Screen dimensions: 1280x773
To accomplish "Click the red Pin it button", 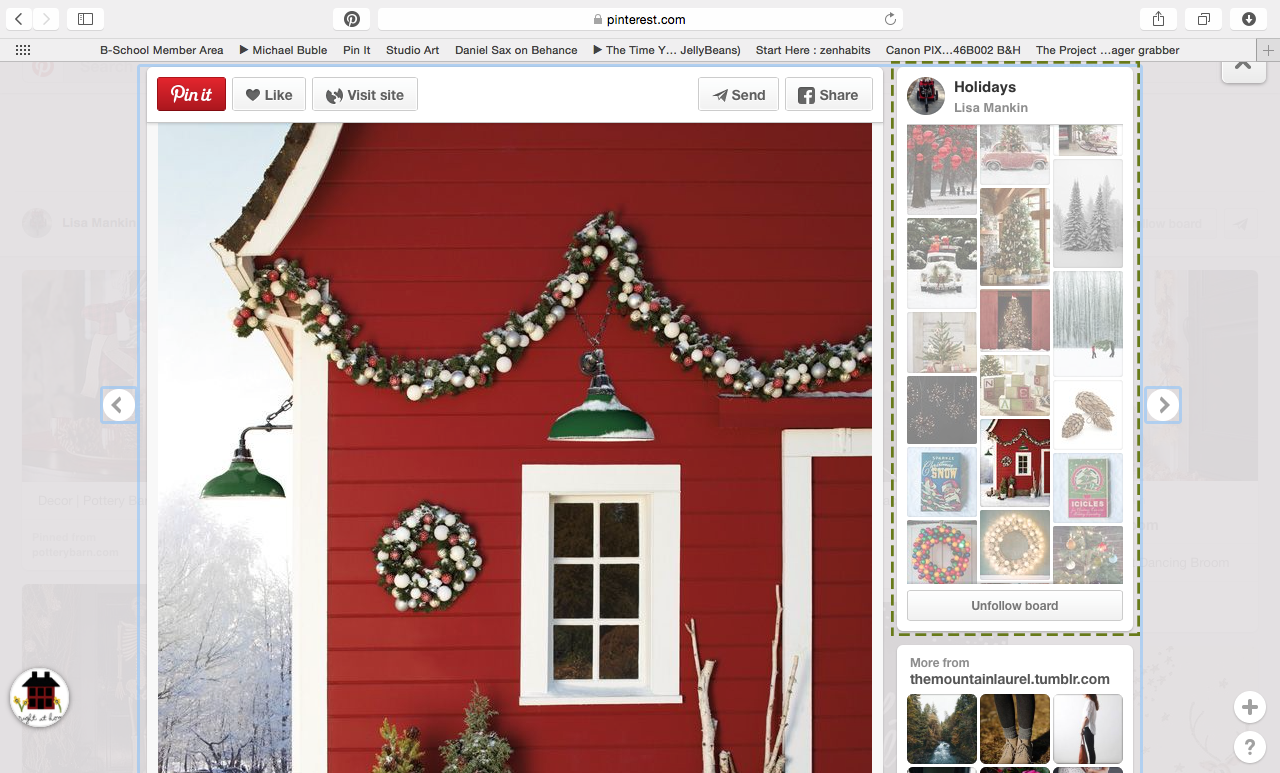I will coord(191,94).
